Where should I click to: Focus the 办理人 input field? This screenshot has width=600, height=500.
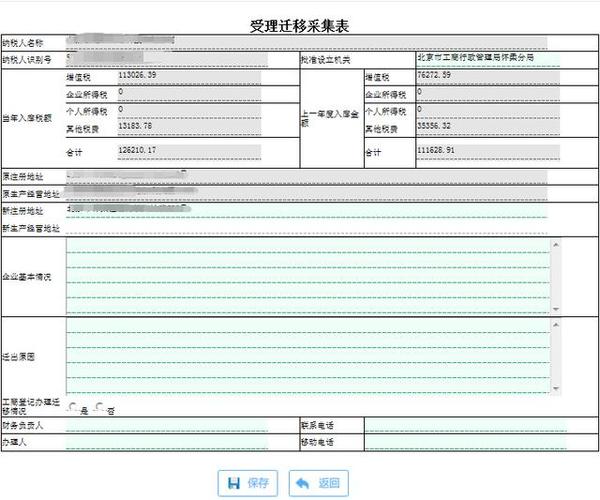pyautogui.click(x=166, y=442)
